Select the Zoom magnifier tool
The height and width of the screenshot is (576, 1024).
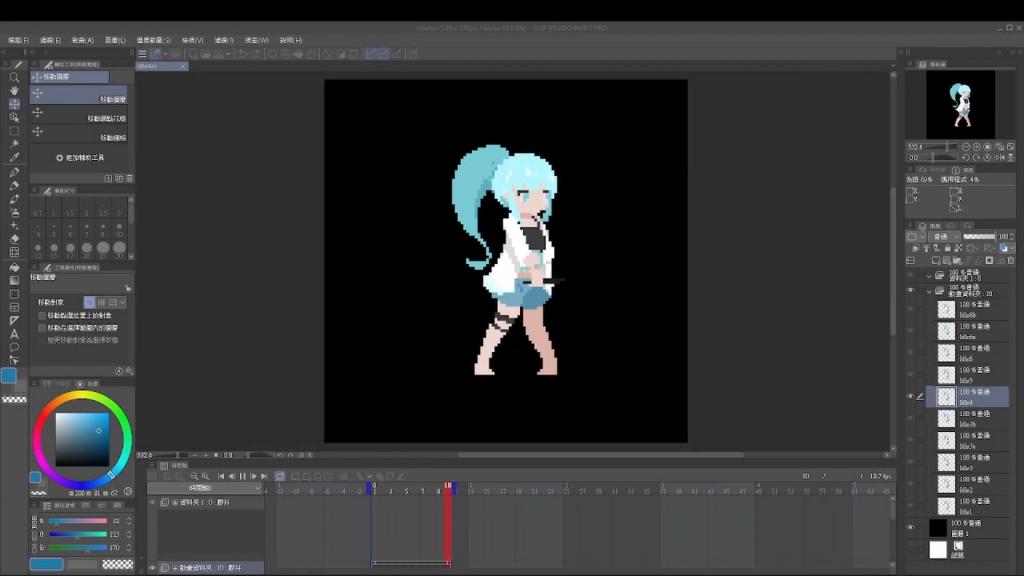tap(14, 78)
